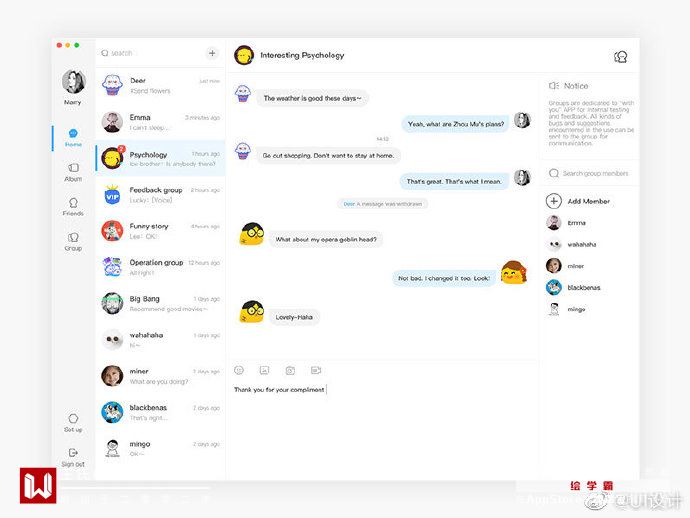Click the Search group members field

(589, 173)
